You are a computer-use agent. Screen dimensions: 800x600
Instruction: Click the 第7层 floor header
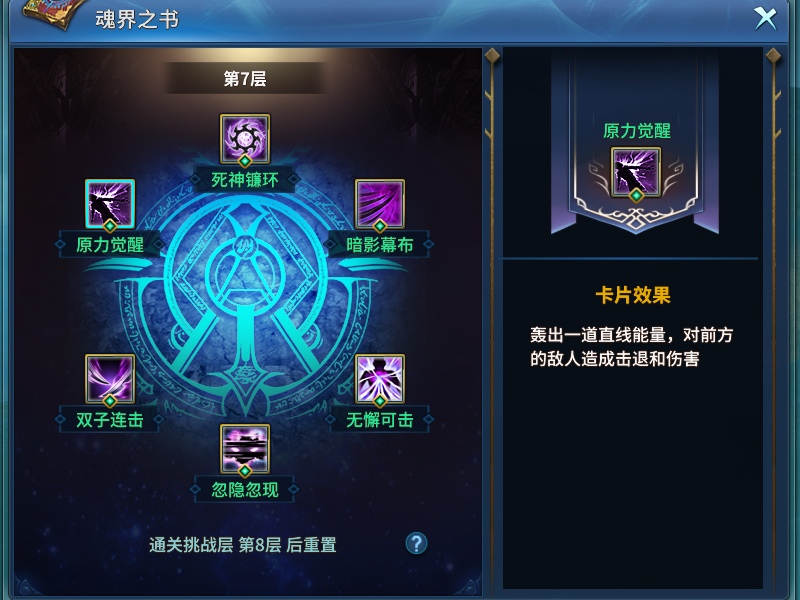245,79
